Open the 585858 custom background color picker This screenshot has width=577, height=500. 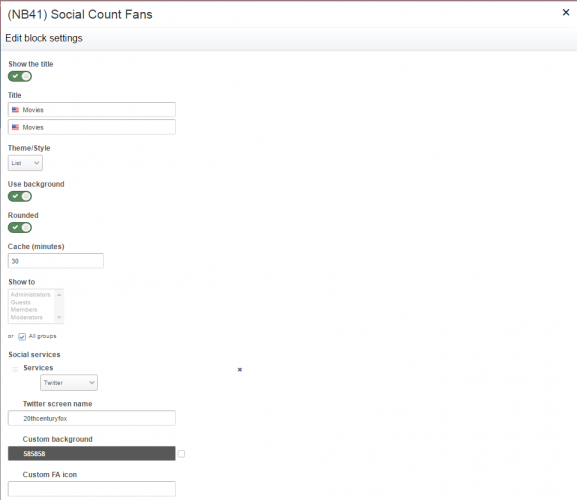coord(92,453)
